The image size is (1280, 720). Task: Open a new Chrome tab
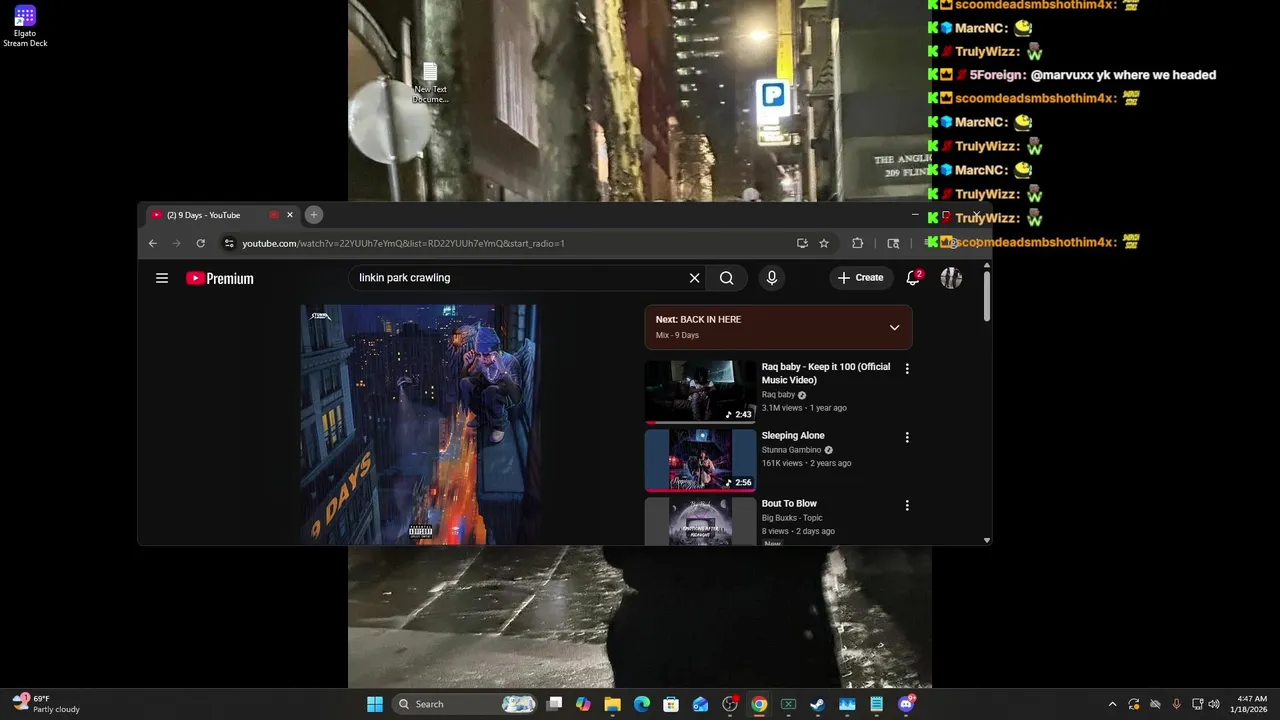click(x=313, y=215)
